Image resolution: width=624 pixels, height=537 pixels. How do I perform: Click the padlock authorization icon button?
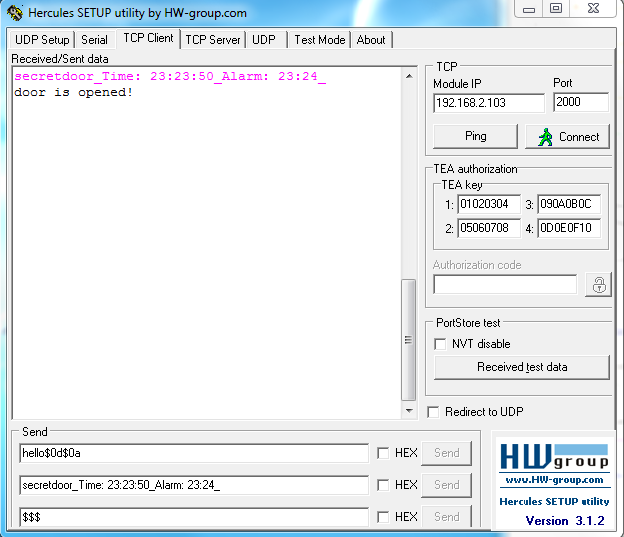(x=598, y=285)
